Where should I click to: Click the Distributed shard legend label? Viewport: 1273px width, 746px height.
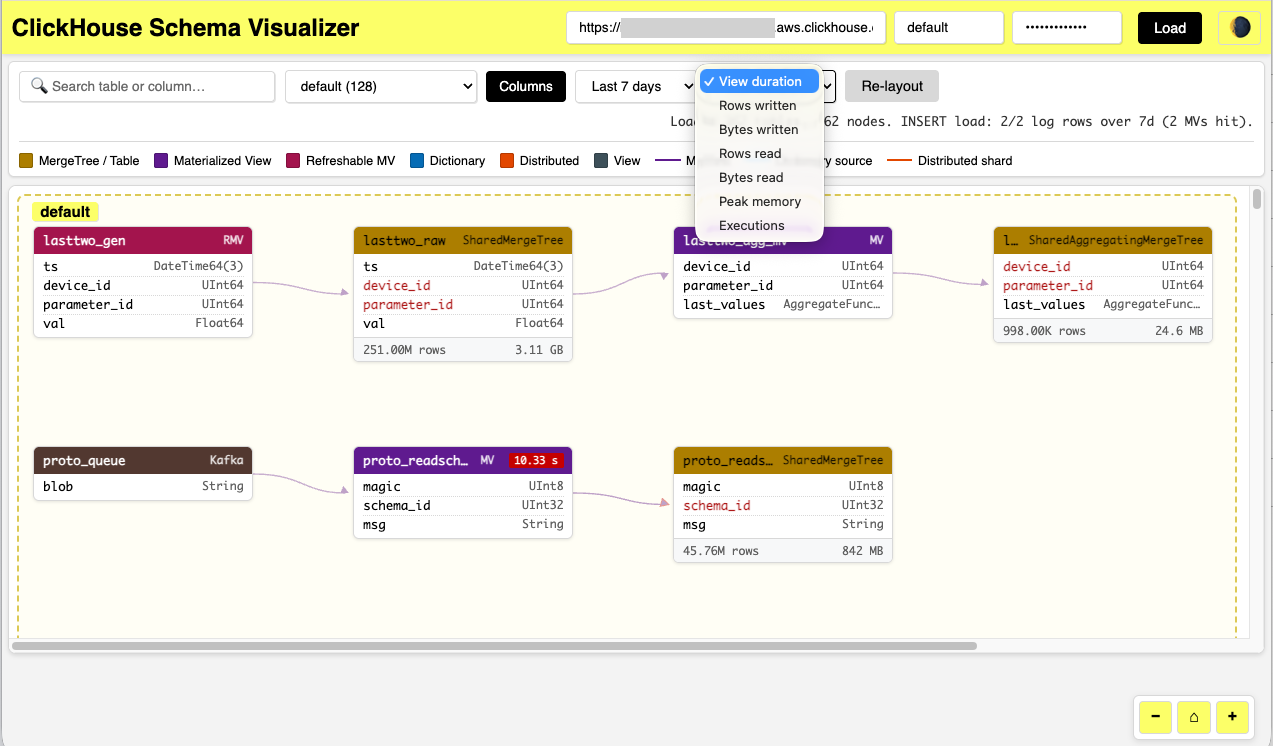click(x=965, y=160)
